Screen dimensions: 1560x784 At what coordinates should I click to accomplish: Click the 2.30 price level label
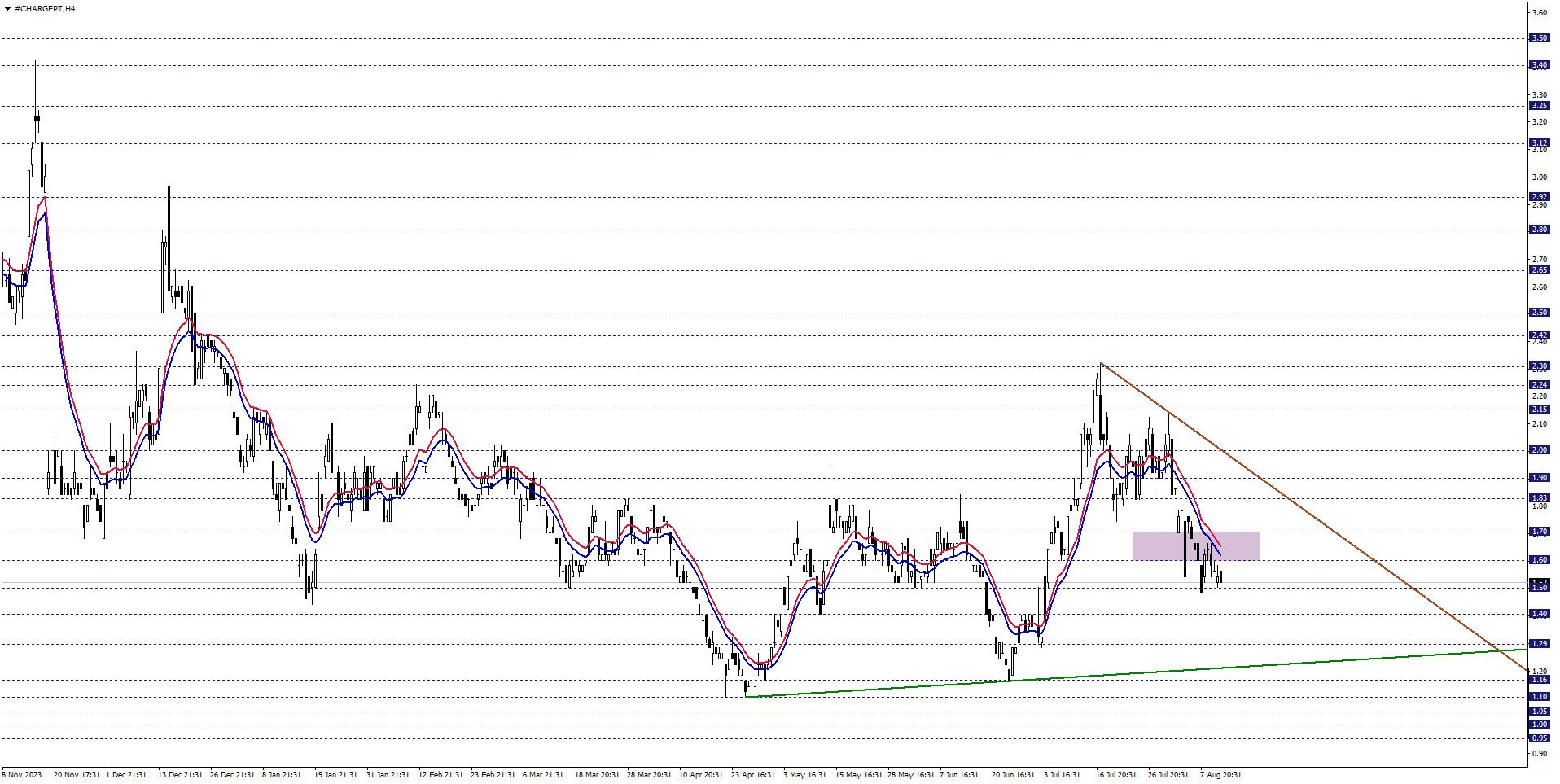tap(1540, 366)
